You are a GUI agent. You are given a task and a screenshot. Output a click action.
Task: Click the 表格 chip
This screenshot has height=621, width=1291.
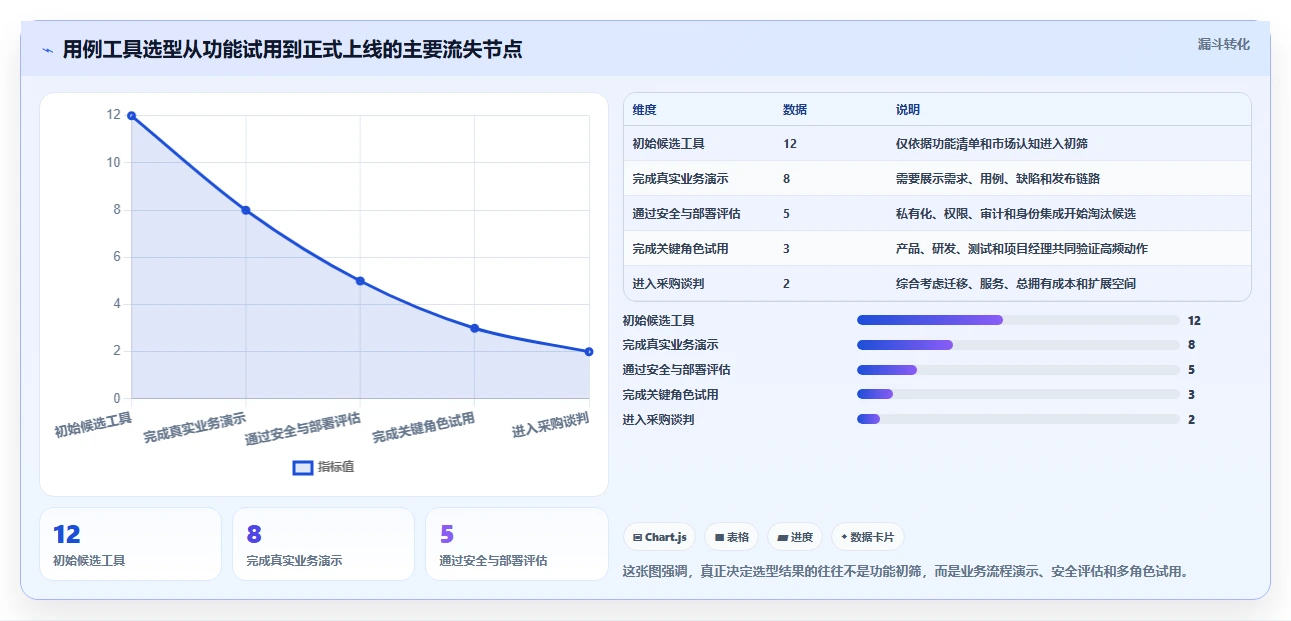(732, 537)
